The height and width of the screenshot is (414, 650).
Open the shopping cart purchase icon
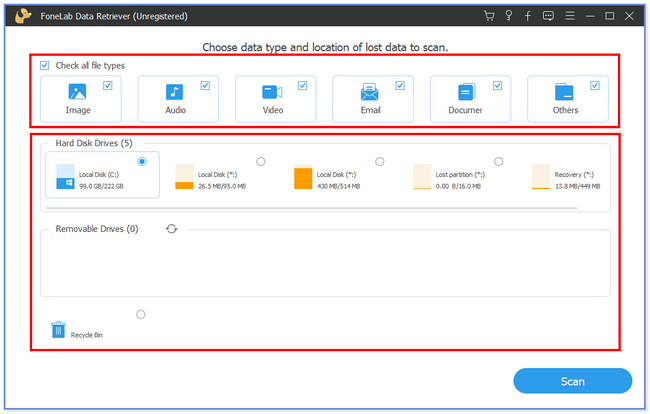(489, 16)
